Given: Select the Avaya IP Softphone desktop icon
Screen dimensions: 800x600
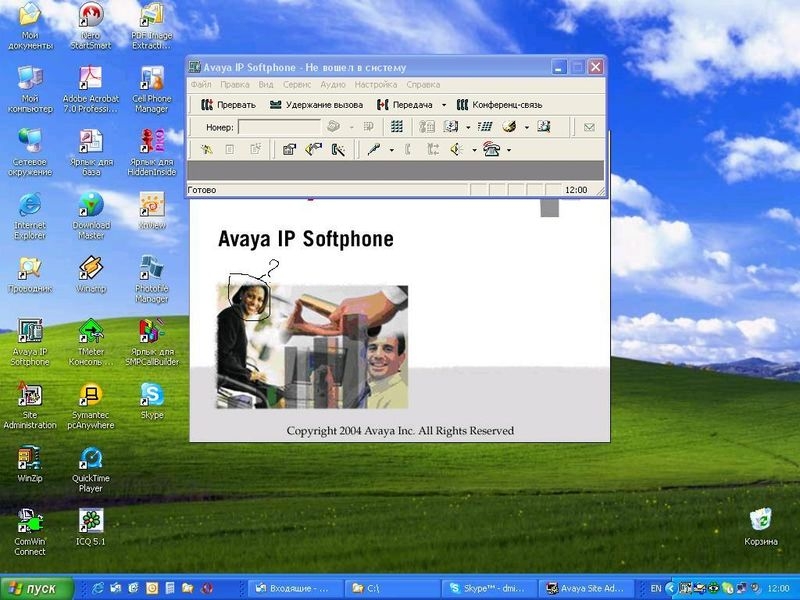Looking at the screenshot, I should coord(30,332).
